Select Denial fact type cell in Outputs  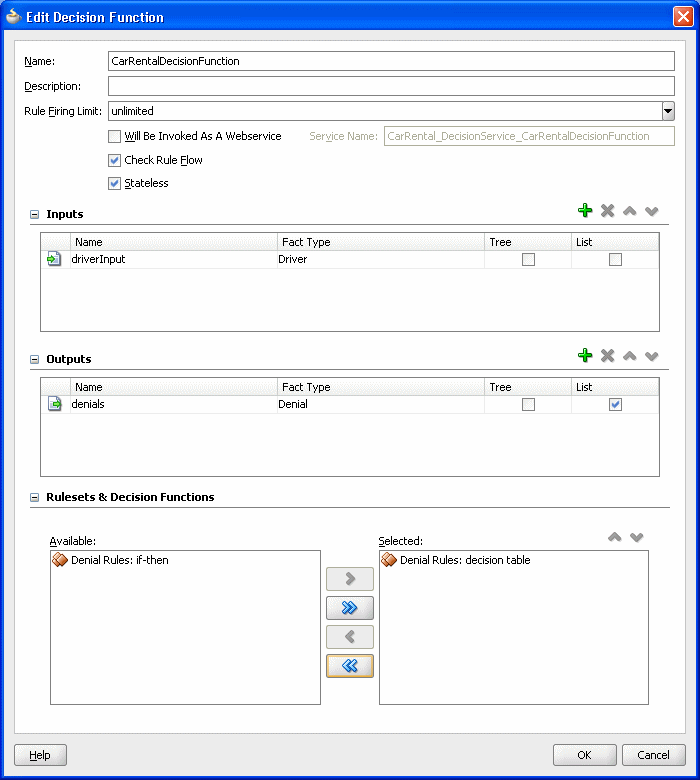381,404
